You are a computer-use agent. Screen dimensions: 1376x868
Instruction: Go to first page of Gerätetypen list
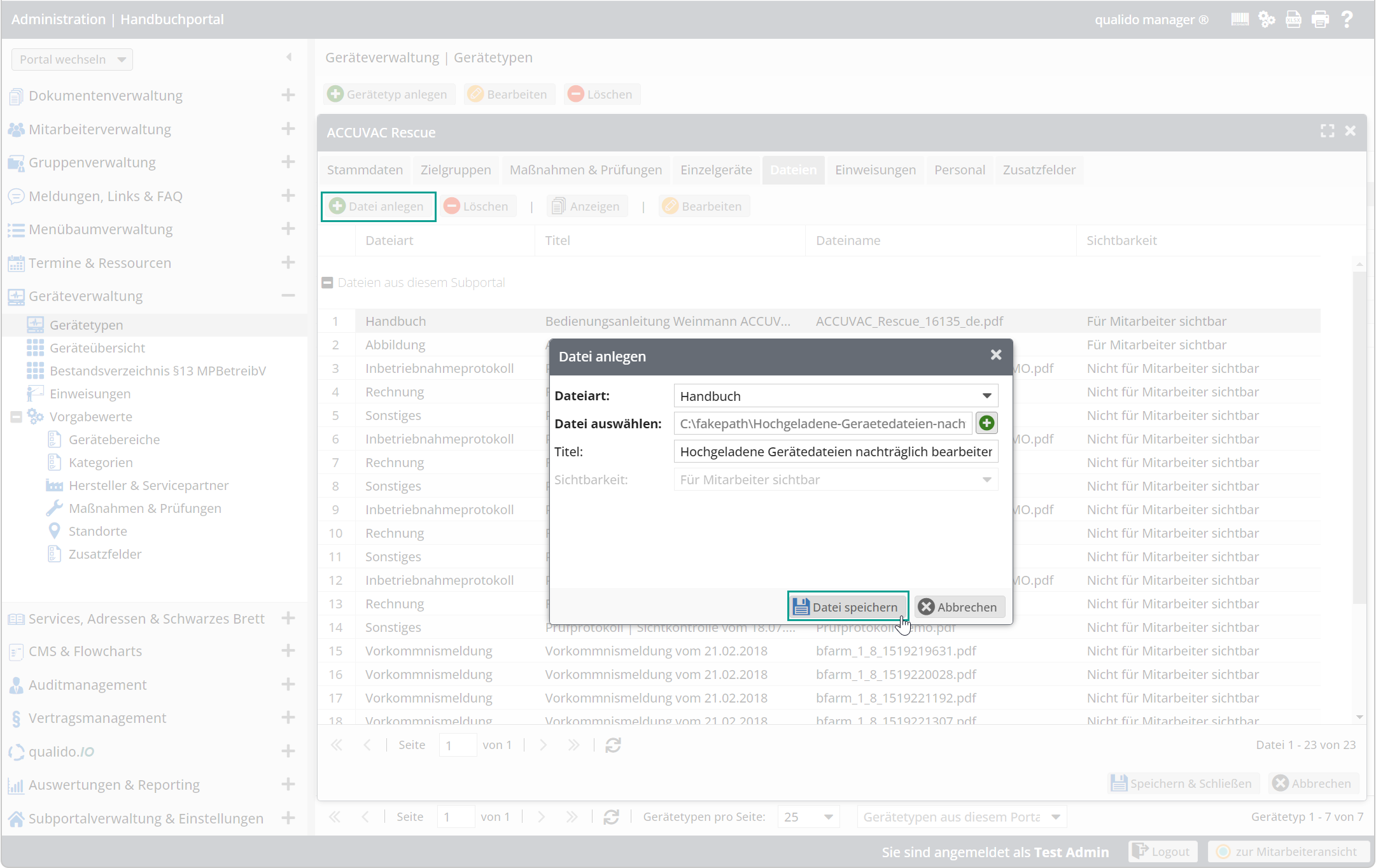click(x=335, y=817)
